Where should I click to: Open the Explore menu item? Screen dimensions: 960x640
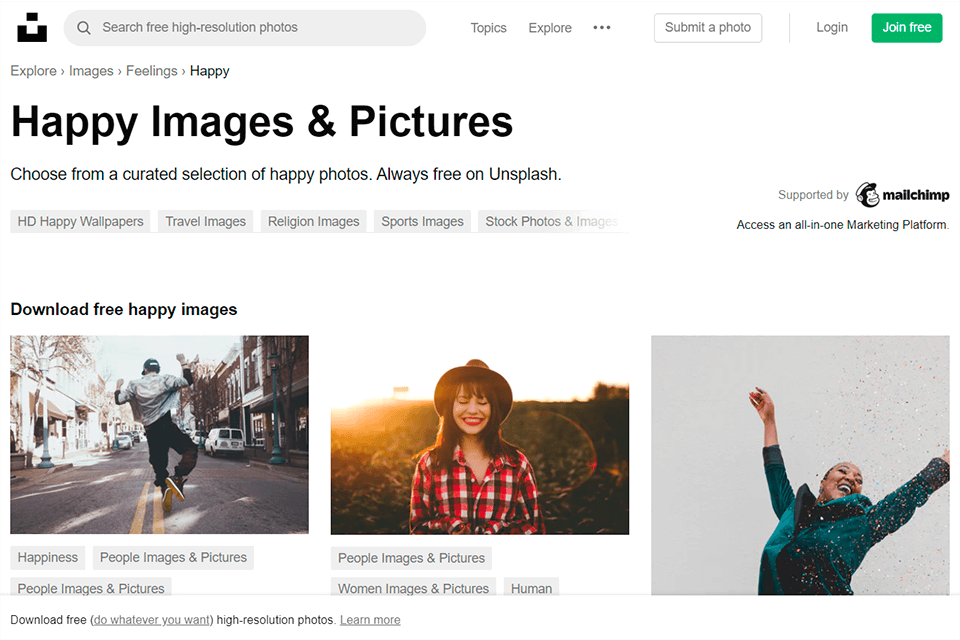549,28
